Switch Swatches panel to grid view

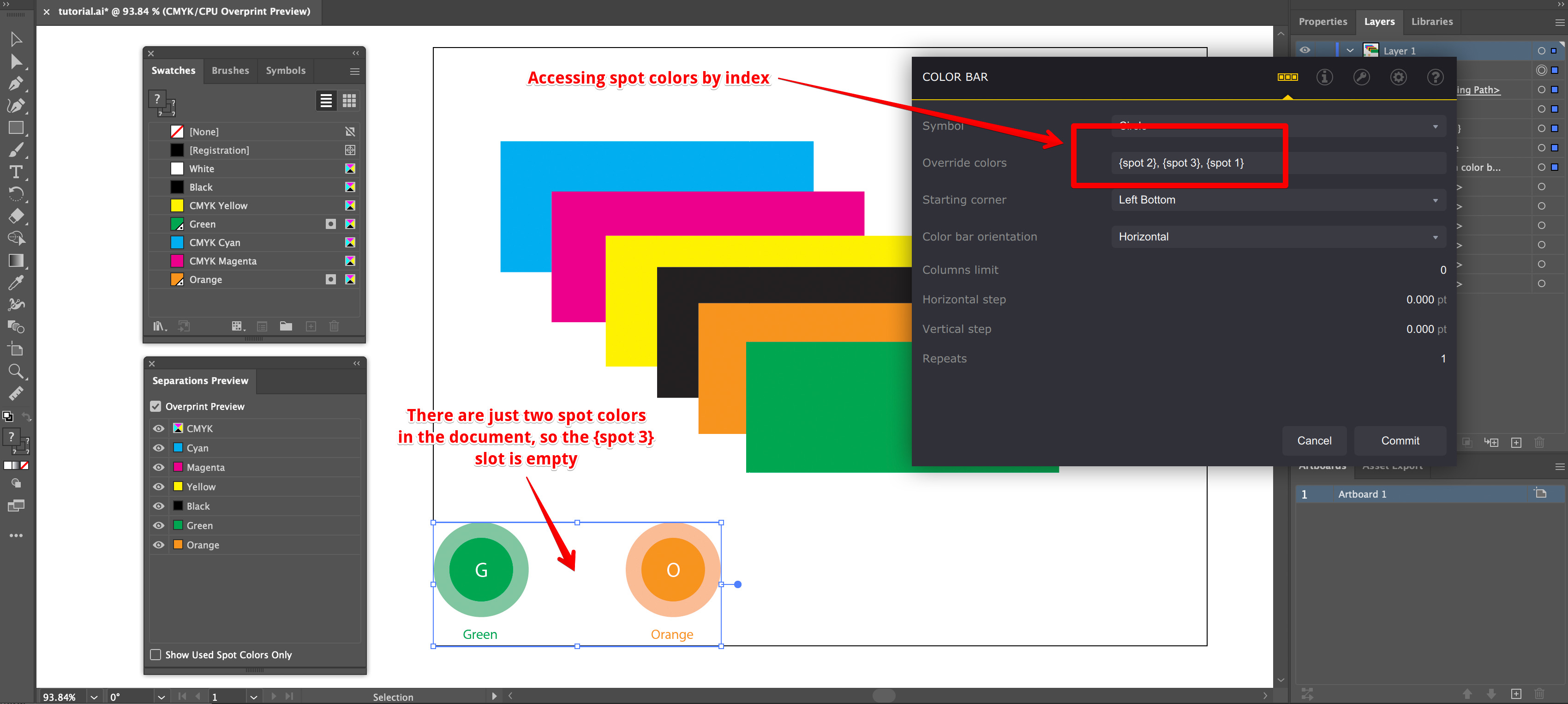[x=349, y=101]
